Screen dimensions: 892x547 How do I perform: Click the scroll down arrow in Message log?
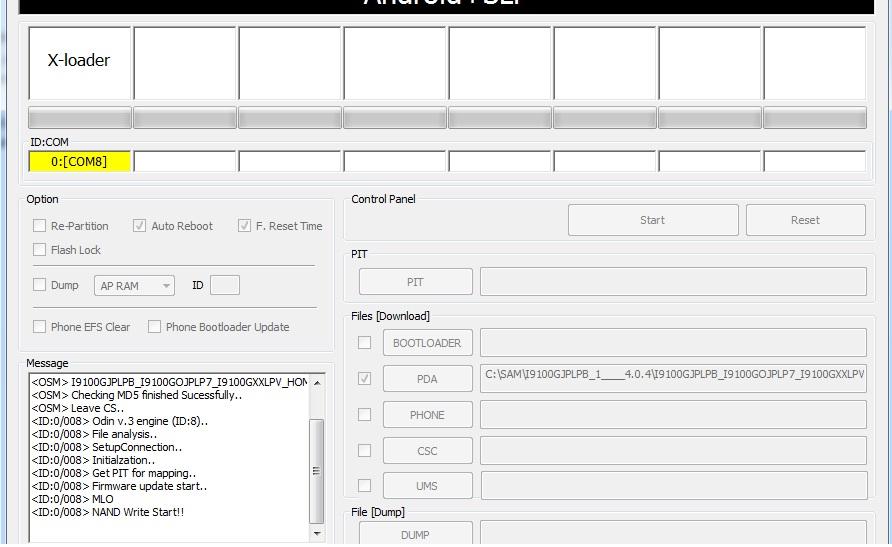tap(317, 533)
